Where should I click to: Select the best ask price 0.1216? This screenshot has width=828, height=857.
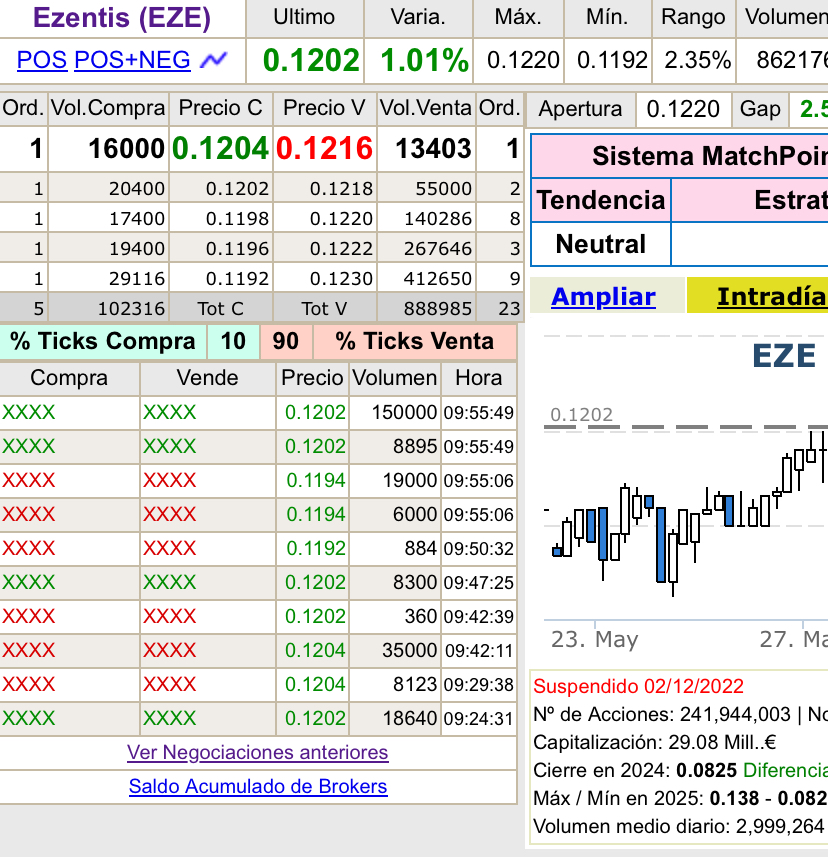[324, 149]
